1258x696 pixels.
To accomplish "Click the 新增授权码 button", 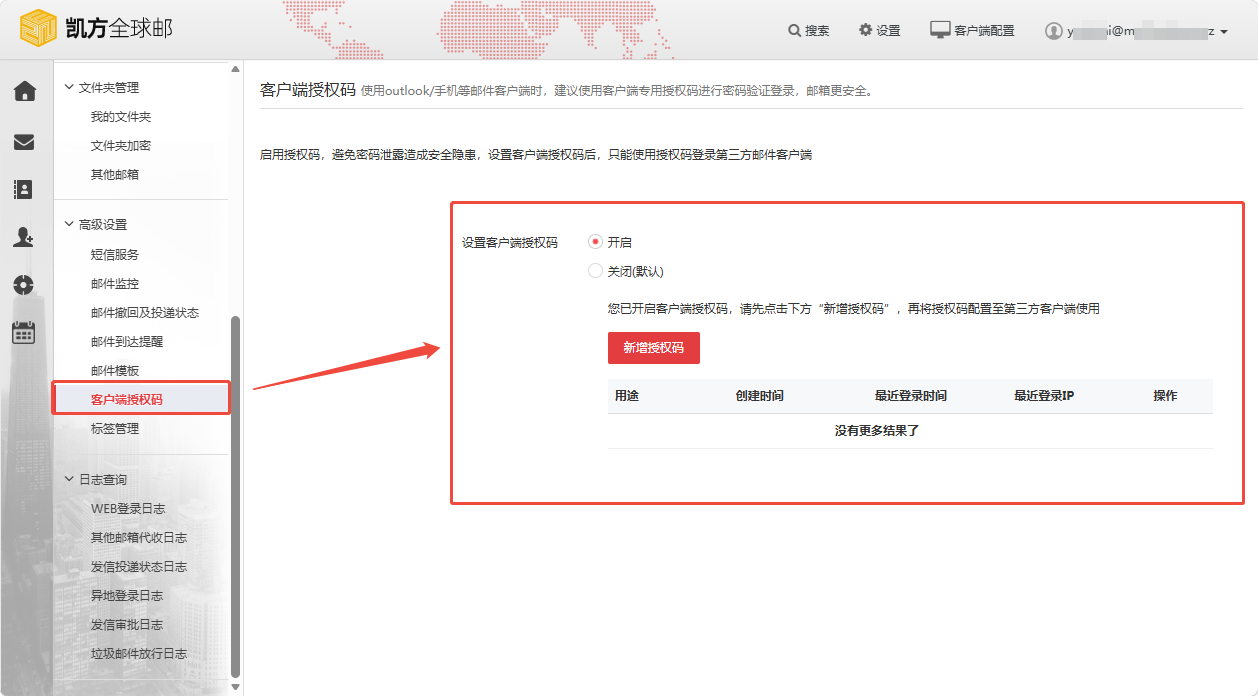I will pyautogui.click(x=654, y=348).
